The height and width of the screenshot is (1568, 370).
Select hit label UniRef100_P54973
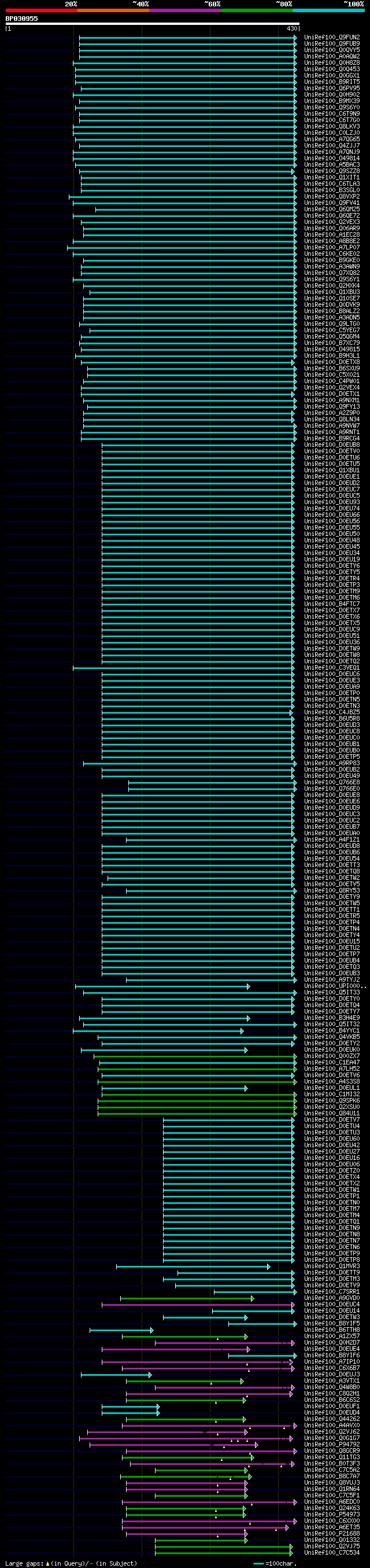tap(332, 1515)
